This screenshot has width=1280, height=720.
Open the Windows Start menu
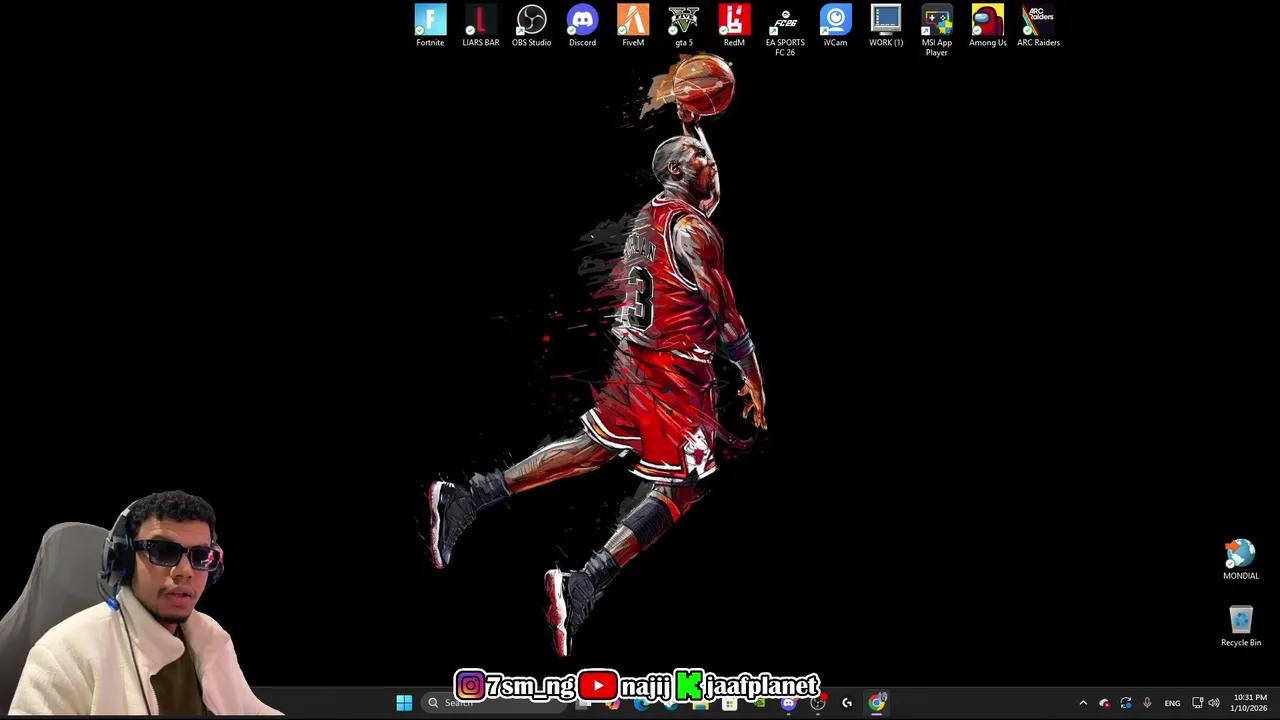point(404,703)
